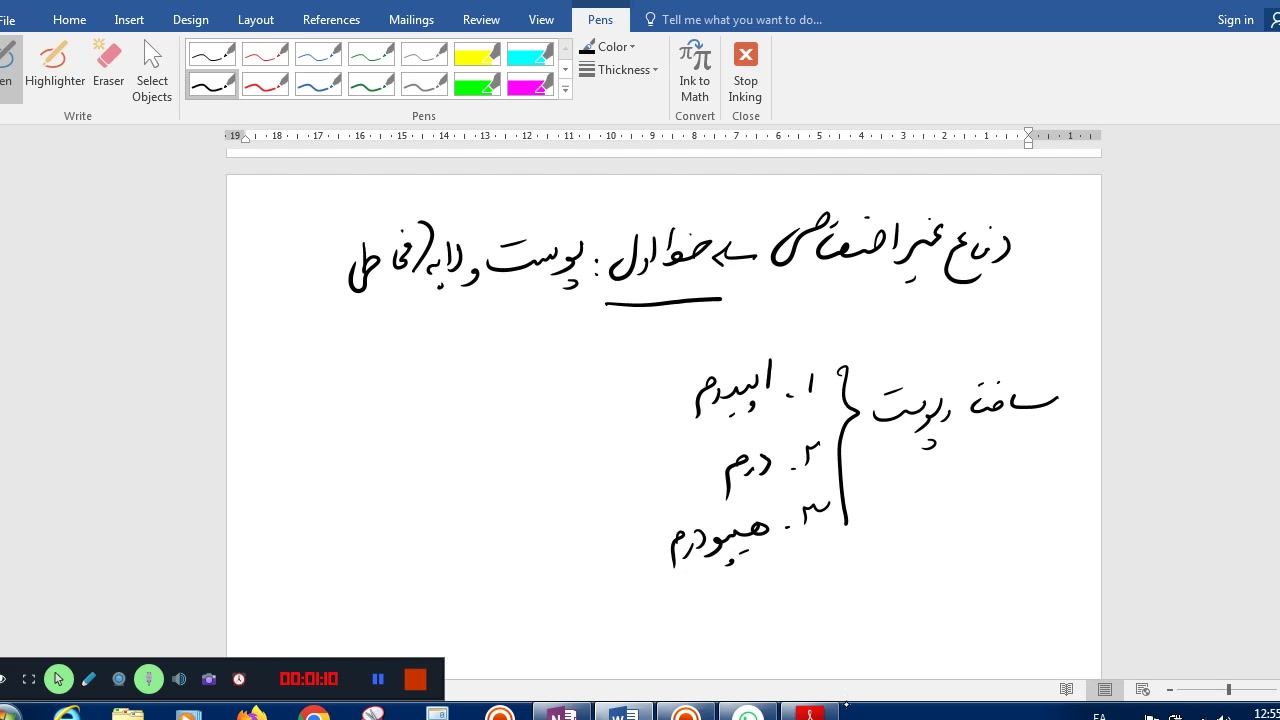Switch to the Insert ribbon tab
The image size is (1280, 720).
[x=129, y=20]
